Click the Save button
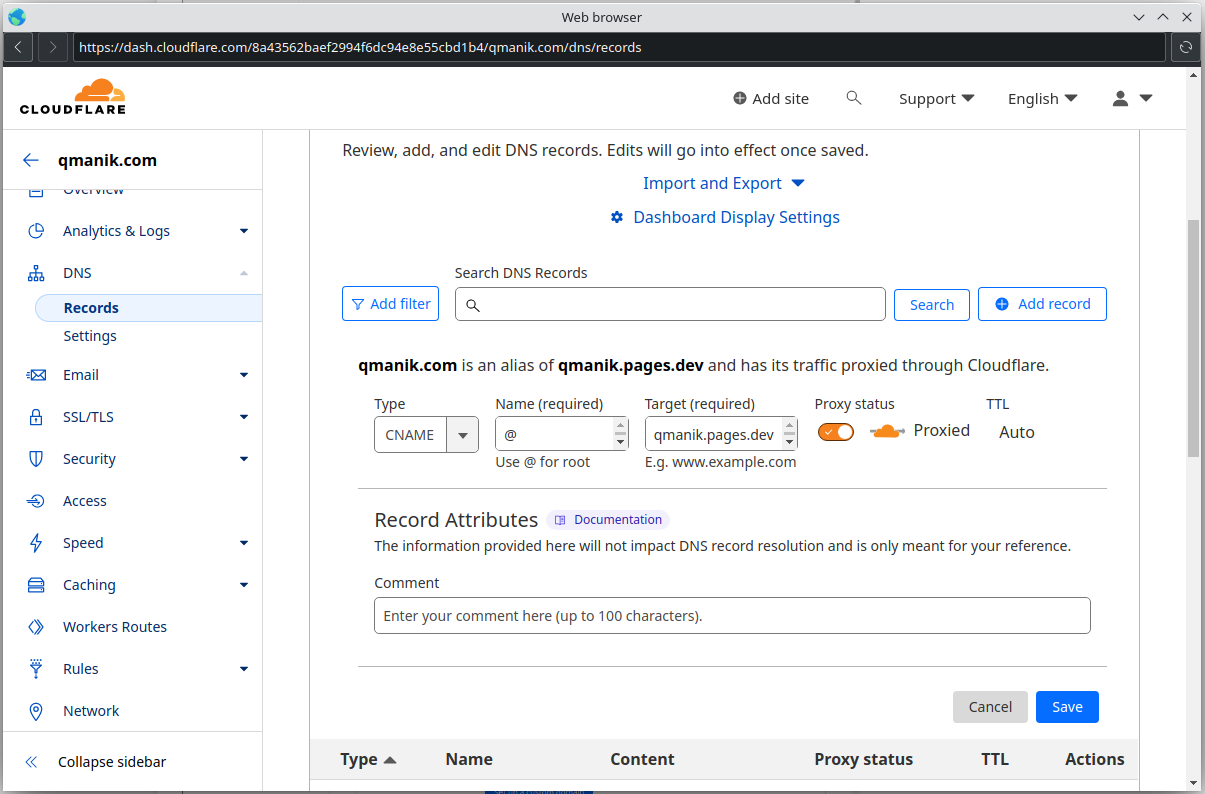This screenshot has height=794, width=1205. (1066, 707)
